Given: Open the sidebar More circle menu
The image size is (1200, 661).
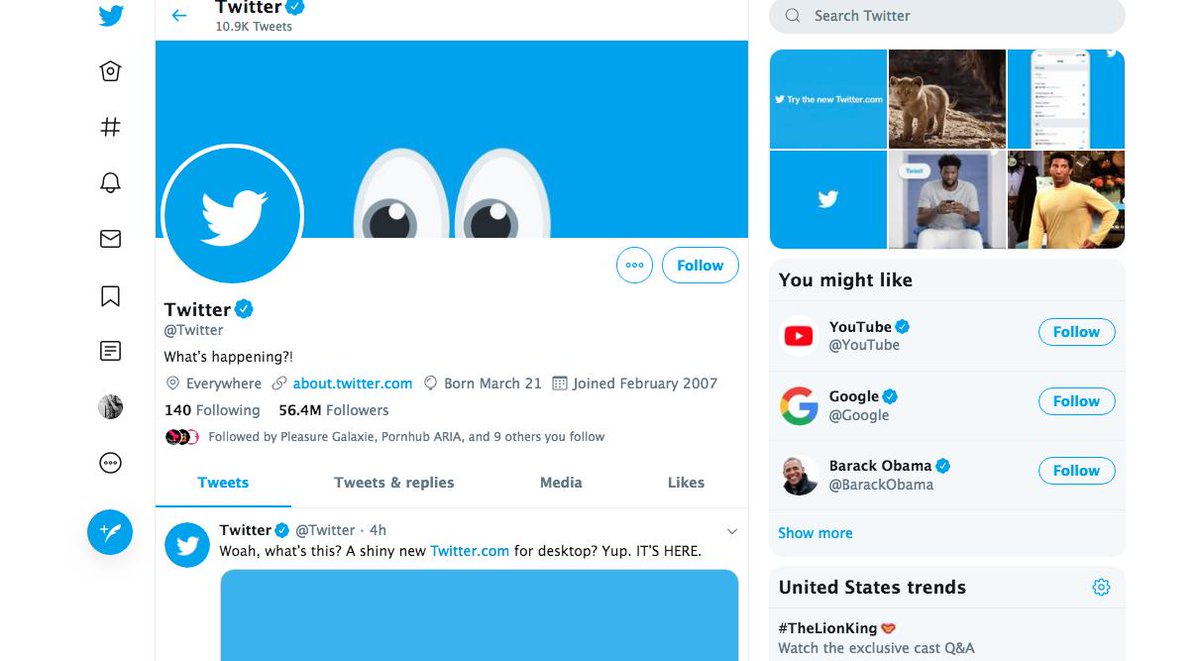Looking at the screenshot, I should pyautogui.click(x=111, y=463).
